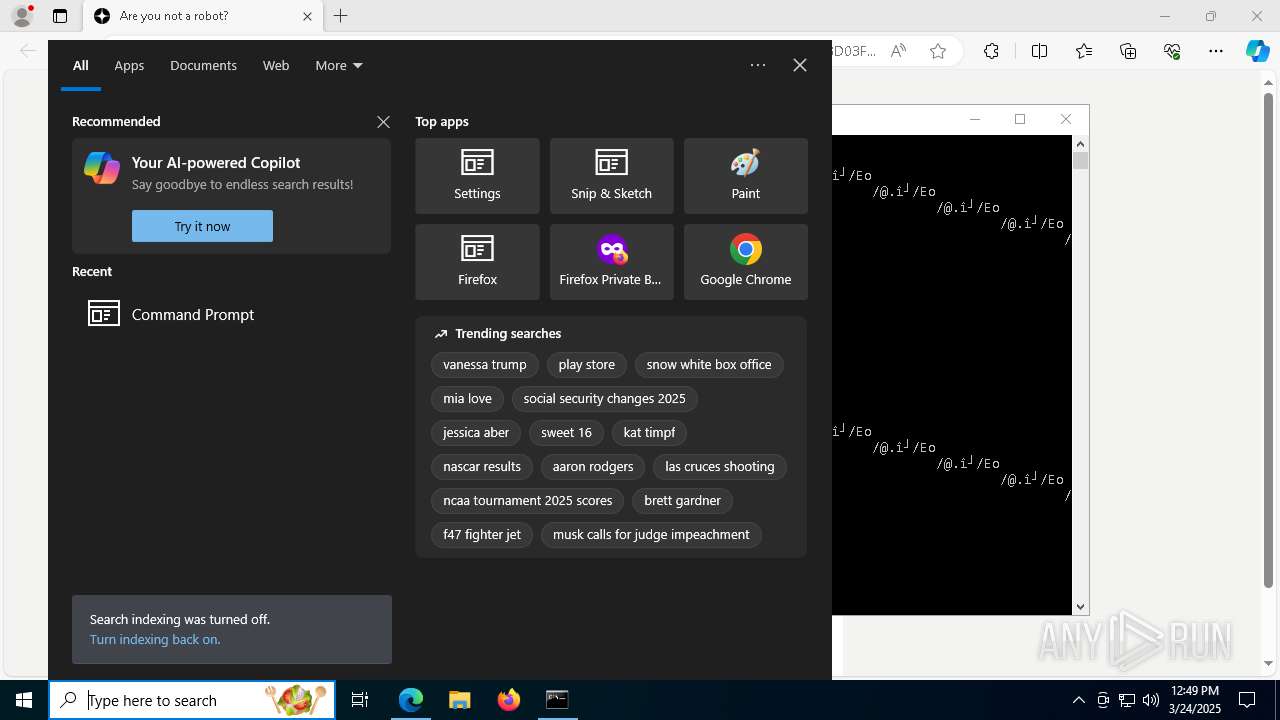
Task: Select 'nascar results' trending chip
Action: 482,467
